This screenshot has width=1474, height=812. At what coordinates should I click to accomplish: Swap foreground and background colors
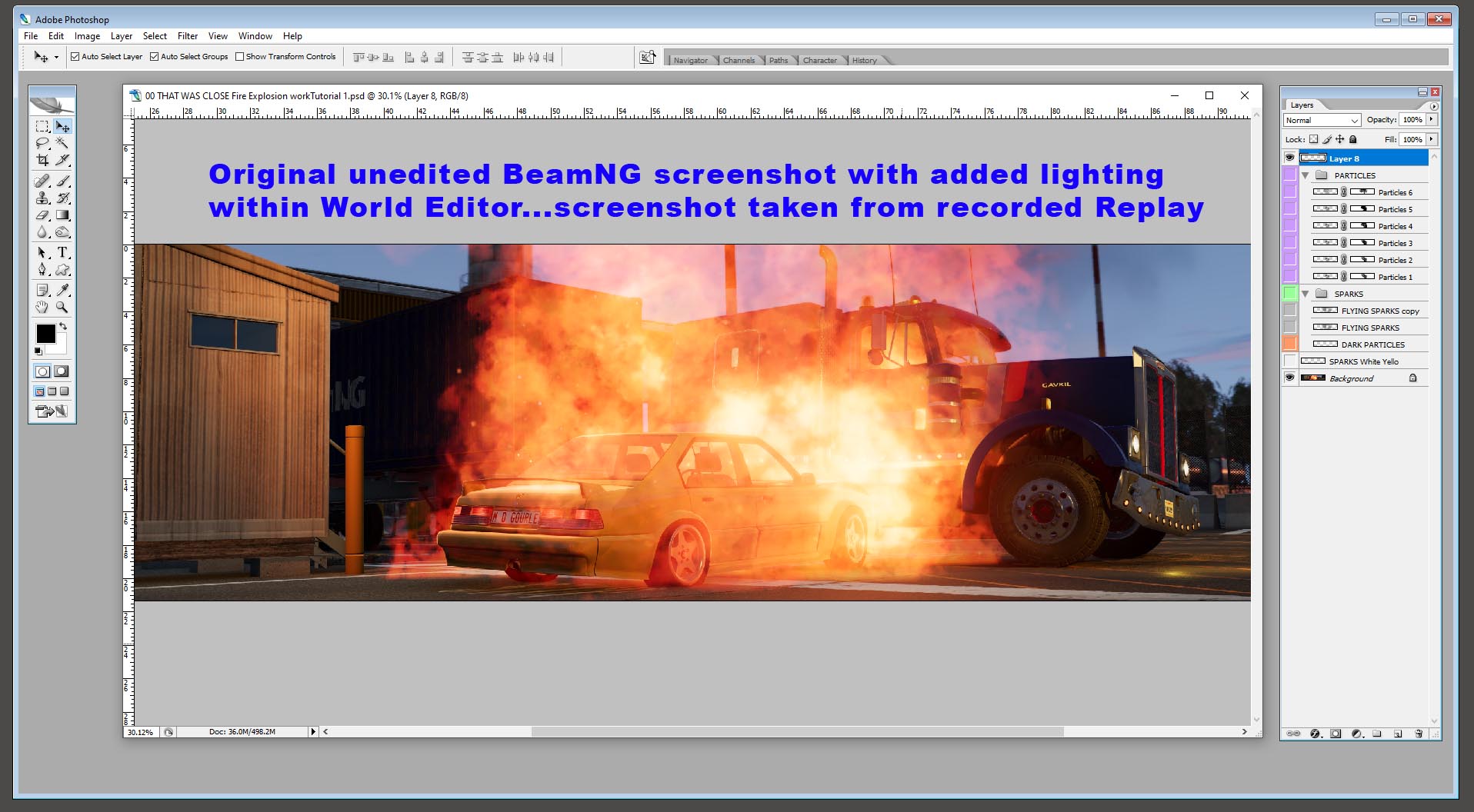[x=63, y=327]
